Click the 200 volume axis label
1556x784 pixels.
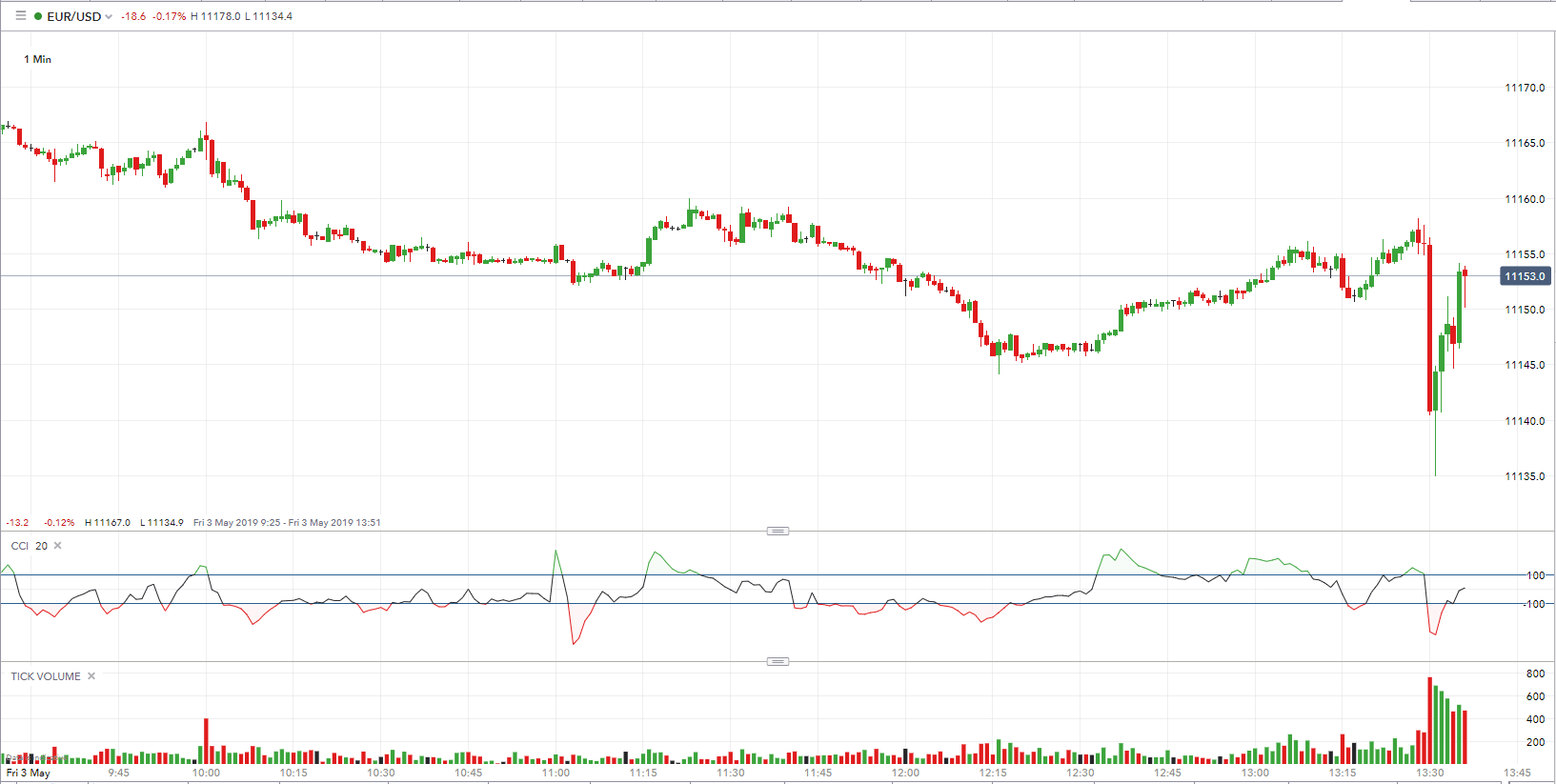(x=1535, y=742)
